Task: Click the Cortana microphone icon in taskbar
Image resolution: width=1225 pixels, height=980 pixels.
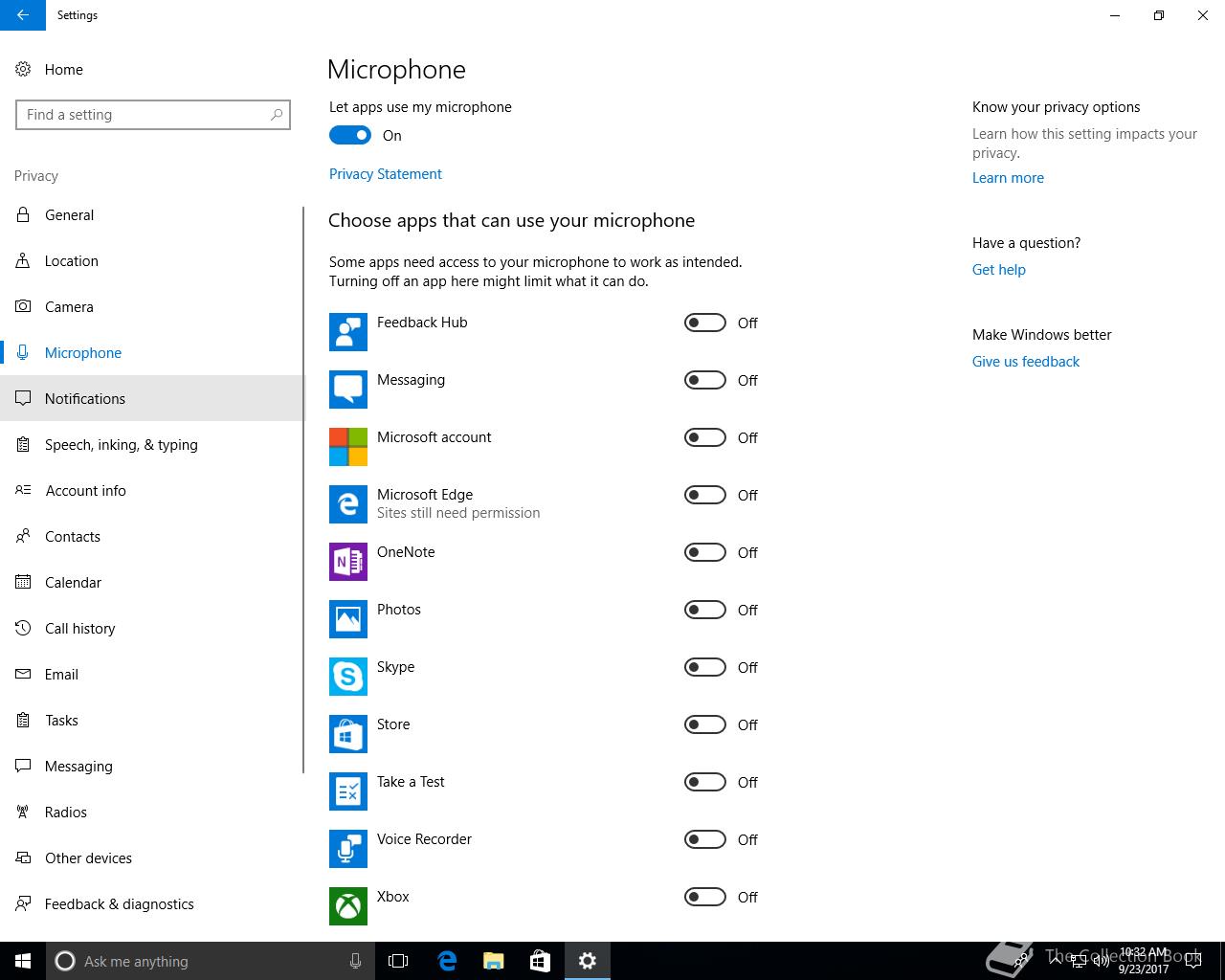Action: 355,961
